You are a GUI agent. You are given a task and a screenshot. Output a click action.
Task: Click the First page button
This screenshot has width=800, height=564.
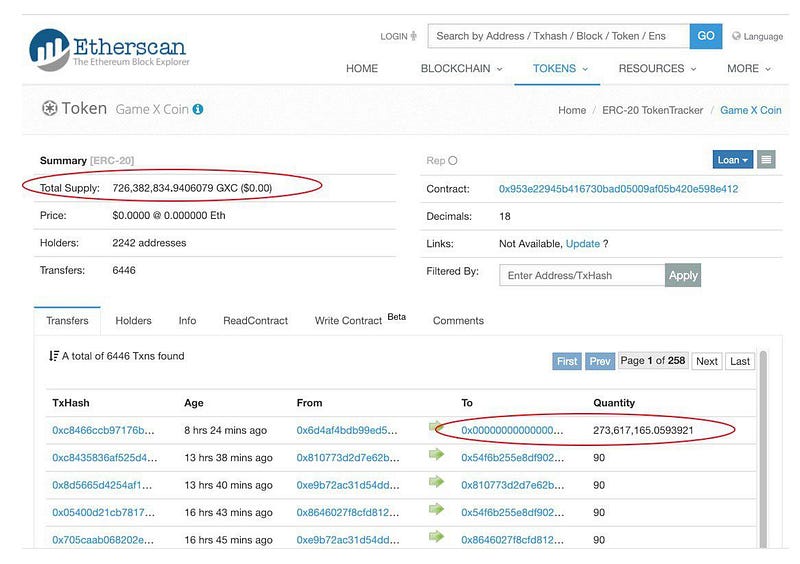click(567, 361)
